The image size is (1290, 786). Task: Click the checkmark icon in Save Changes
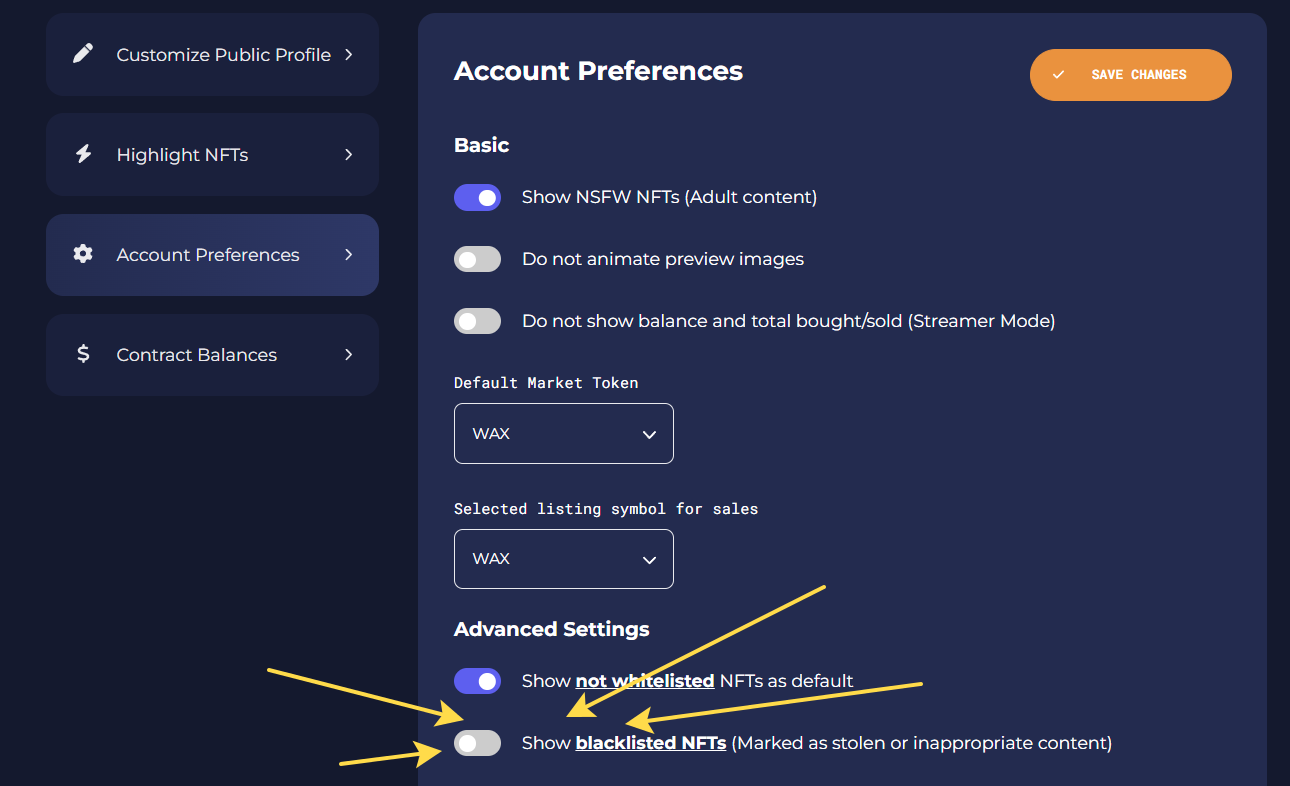[x=1058, y=75]
